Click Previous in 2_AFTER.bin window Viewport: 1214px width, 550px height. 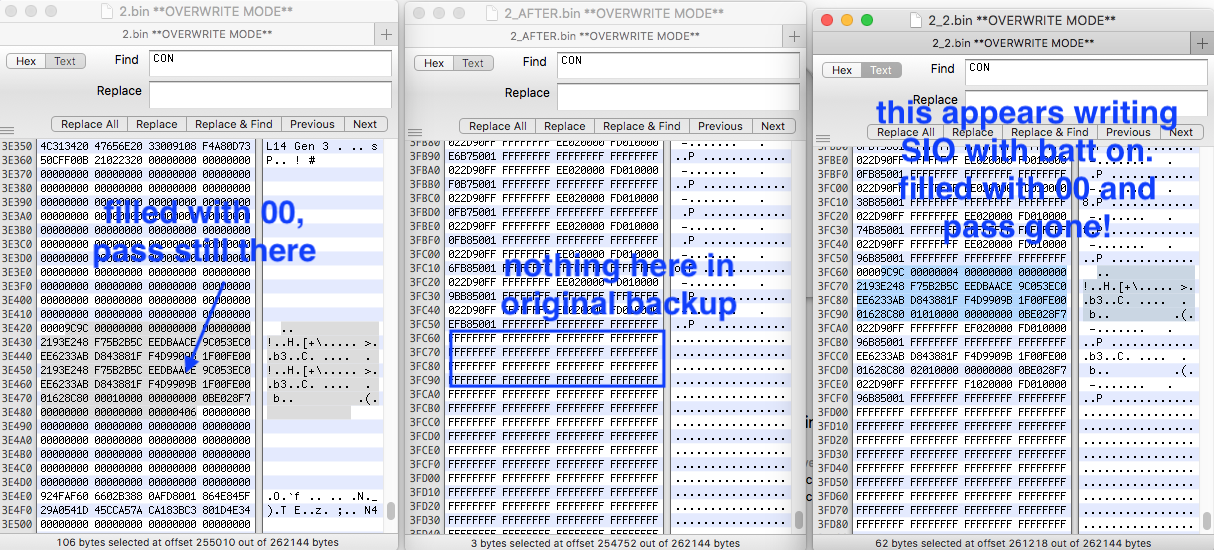720,126
